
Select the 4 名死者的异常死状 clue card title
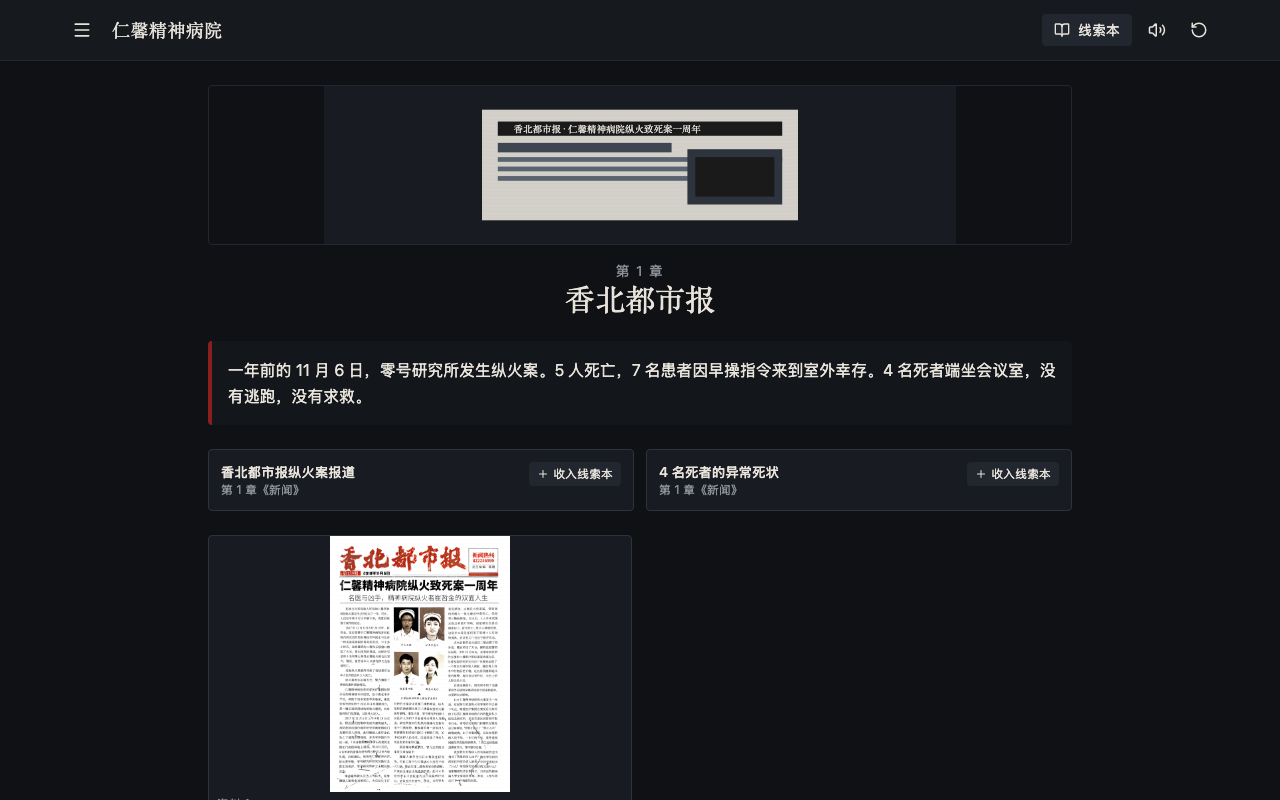point(719,472)
